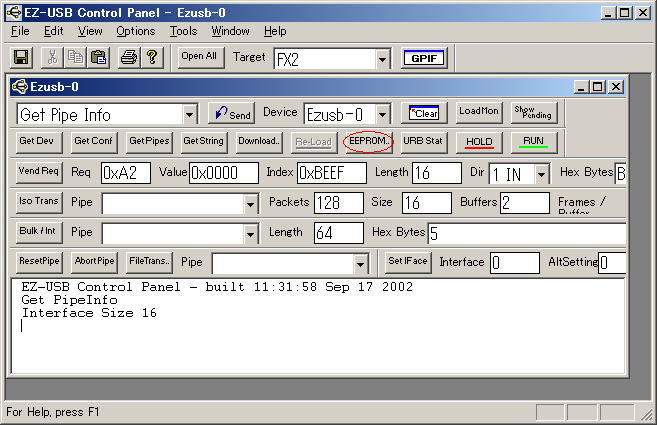Click the ResetPipe button
Image resolution: width=657 pixels, height=425 pixels.
click(39, 262)
